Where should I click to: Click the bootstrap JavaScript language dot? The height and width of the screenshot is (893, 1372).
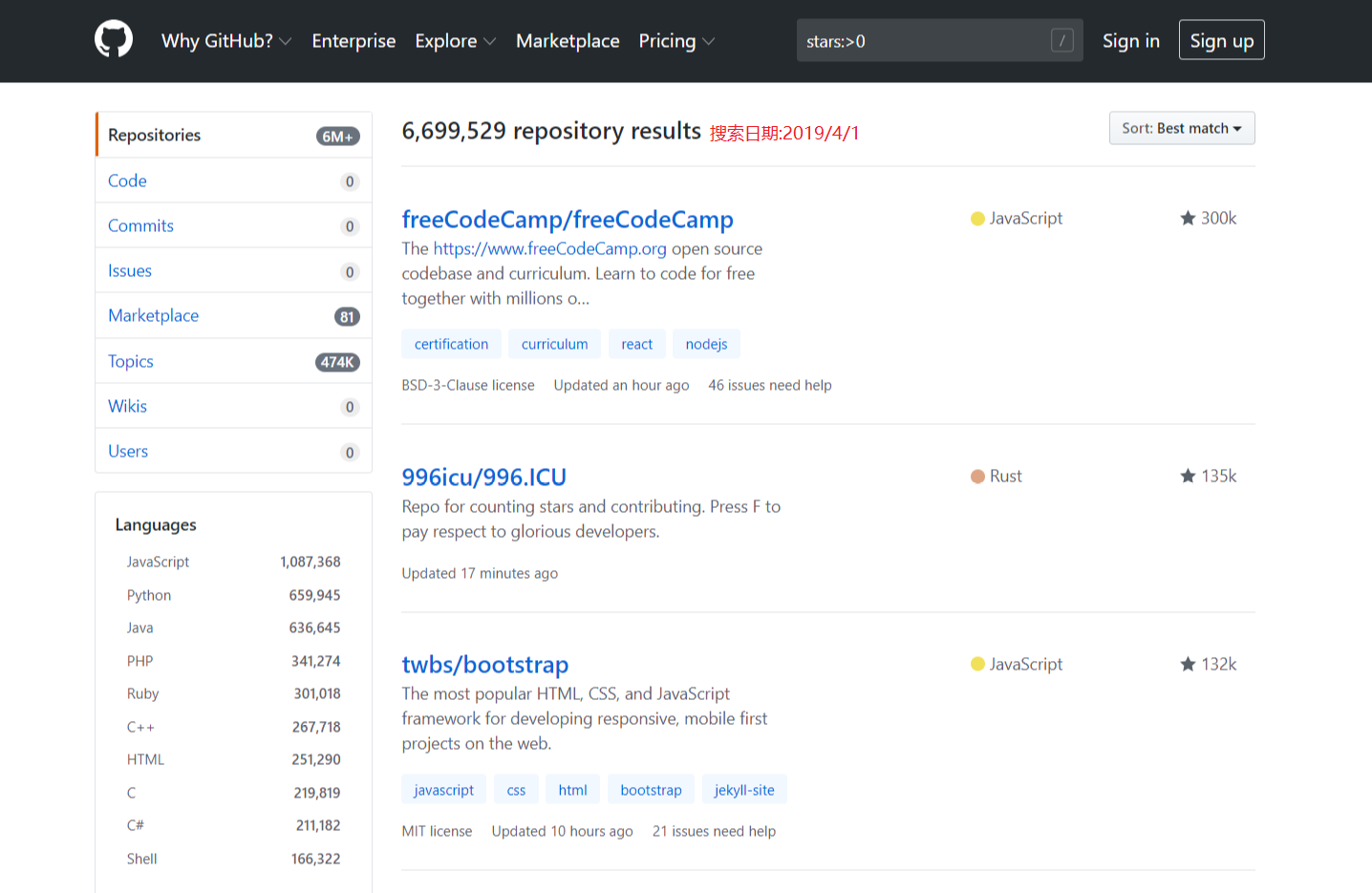tap(977, 665)
